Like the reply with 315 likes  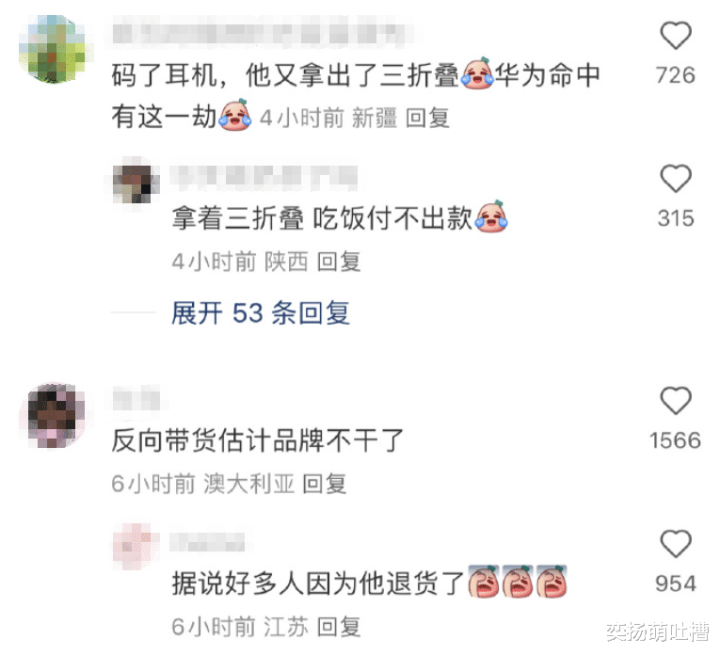point(675,178)
